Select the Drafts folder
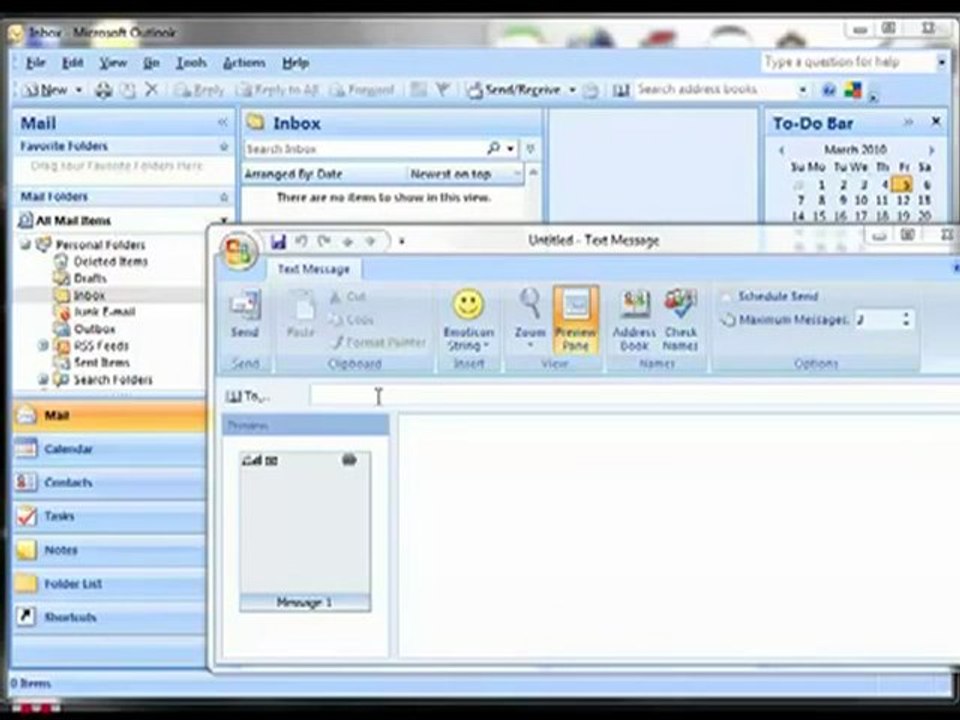The height and width of the screenshot is (720, 960). (x=90, y=279)
